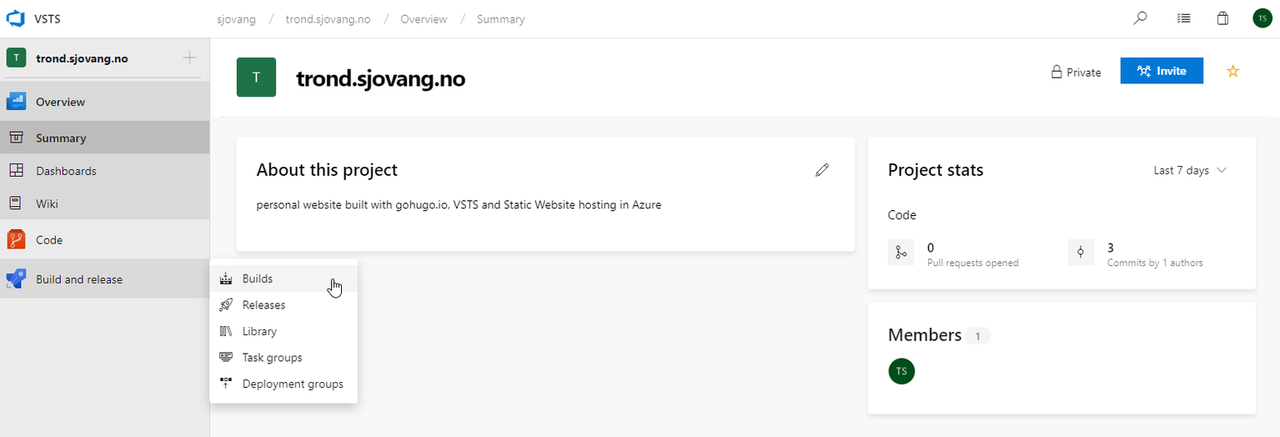Click the Code label under Project stats
The height and width of the screenshot is (437, 1280).
click(902, 215)
